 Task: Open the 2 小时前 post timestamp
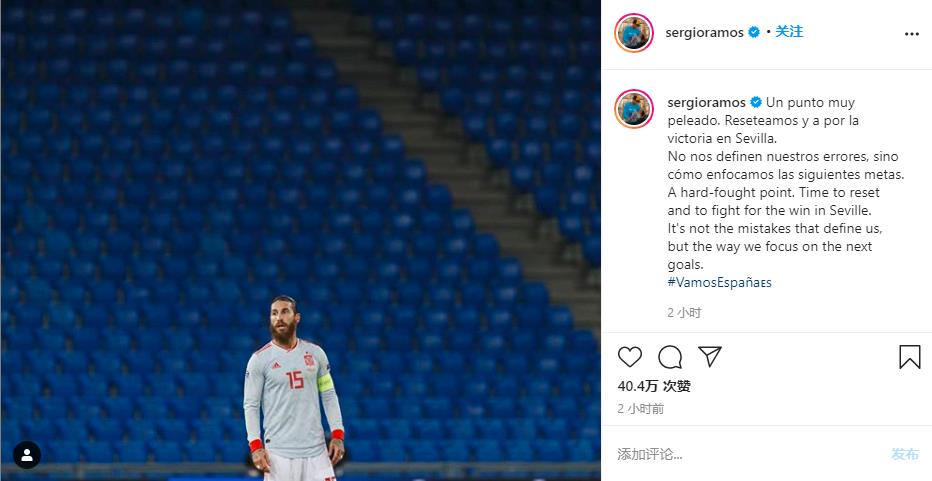(x=641, y=409)
